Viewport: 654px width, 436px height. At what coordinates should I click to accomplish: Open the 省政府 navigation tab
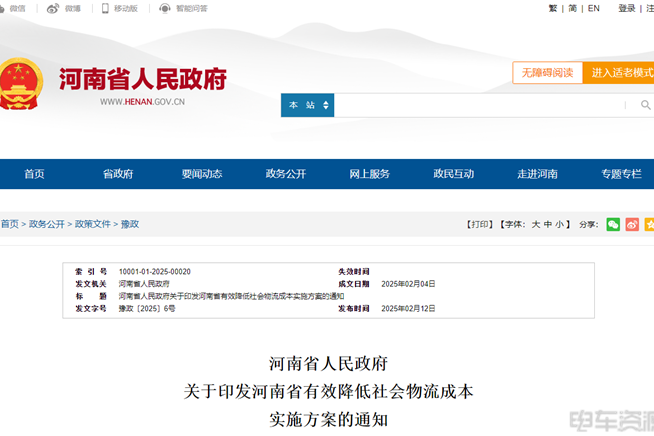(x=118, y=174)
